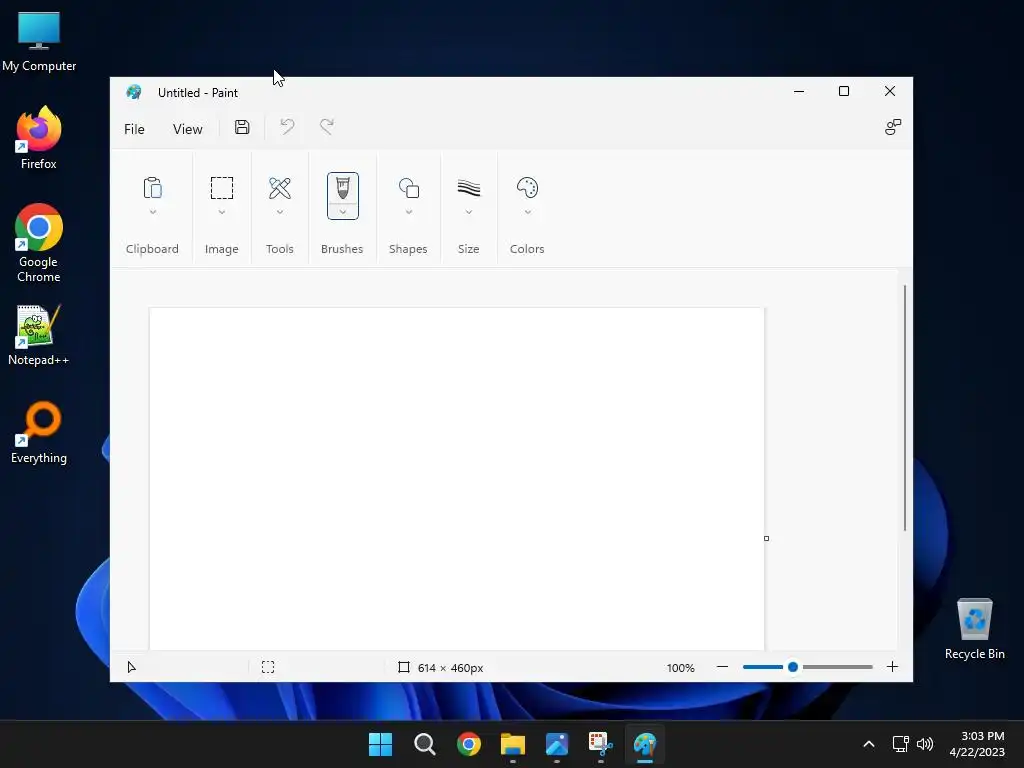
Task: Open the Shapes icon
Action: coord(409,188)
